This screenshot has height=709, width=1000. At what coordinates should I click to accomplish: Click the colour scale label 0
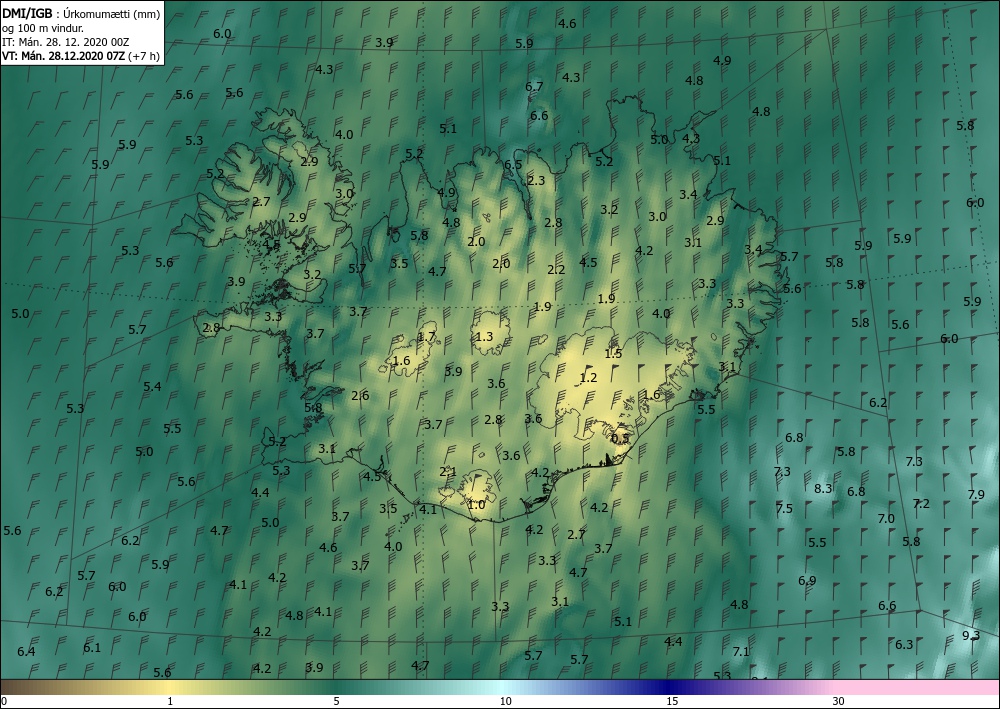[4, 701]
